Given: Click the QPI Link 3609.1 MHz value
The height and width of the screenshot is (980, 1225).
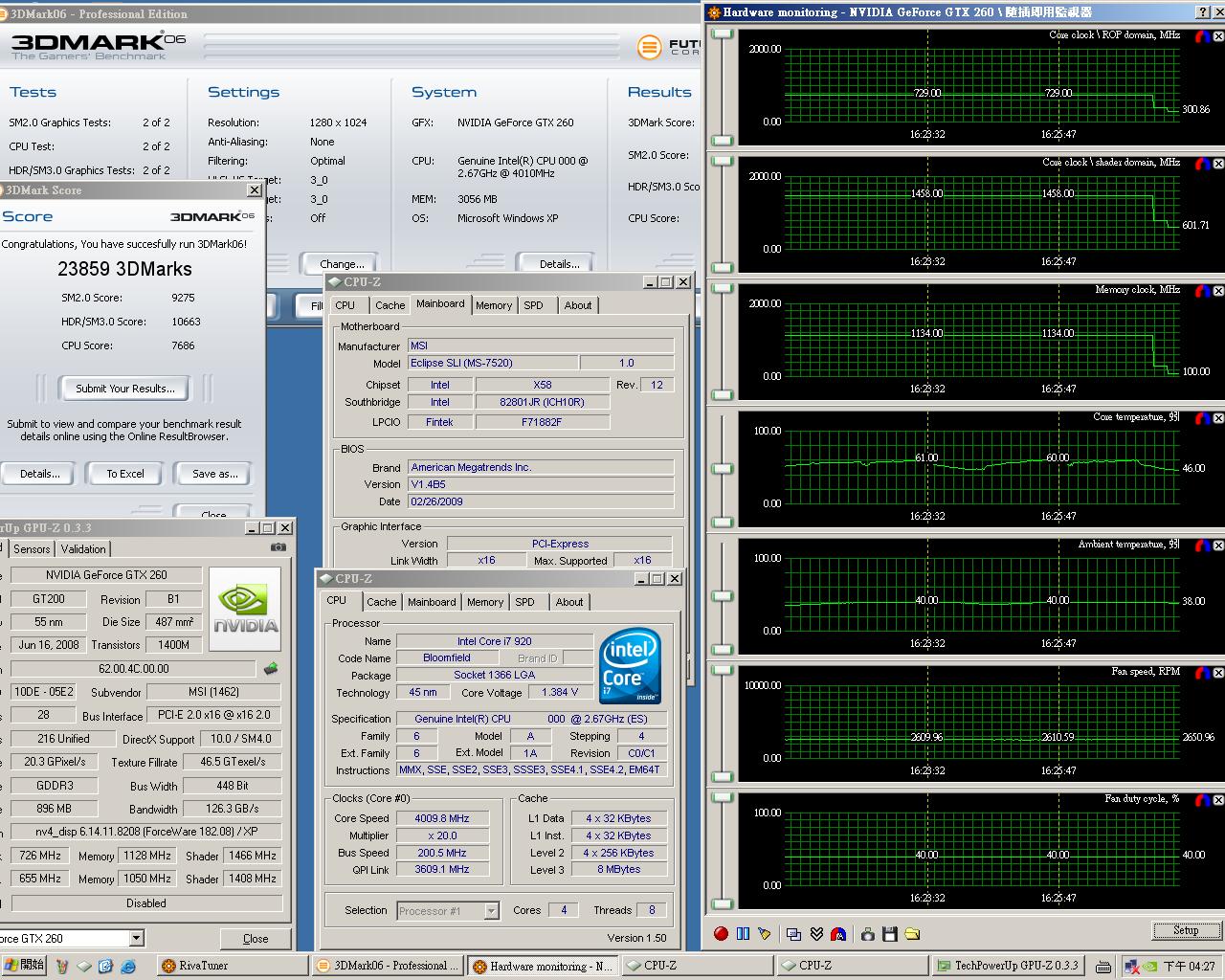Looking at the screenshot, I should point(442,869).
